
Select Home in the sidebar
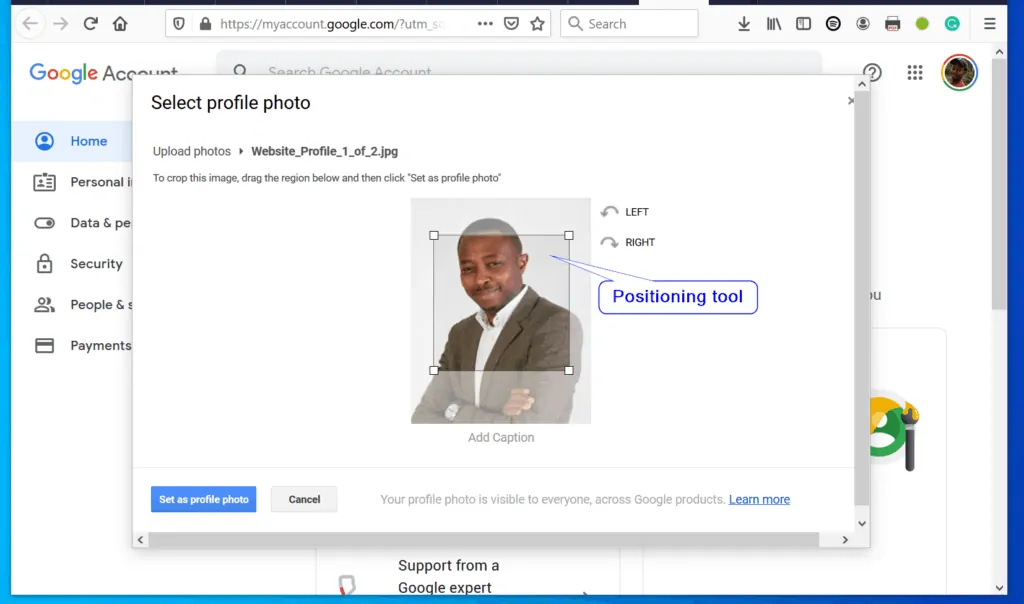pos(88,141)
